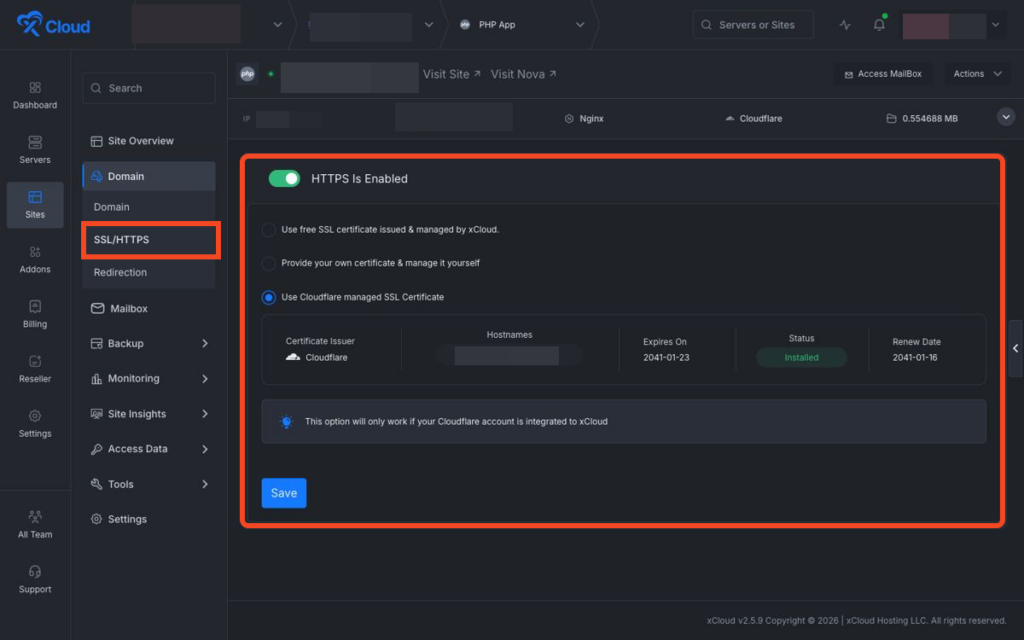The width and height of the screenshot is (1024, 640).
Task: Click the xCloud logo
Action: 53,24
